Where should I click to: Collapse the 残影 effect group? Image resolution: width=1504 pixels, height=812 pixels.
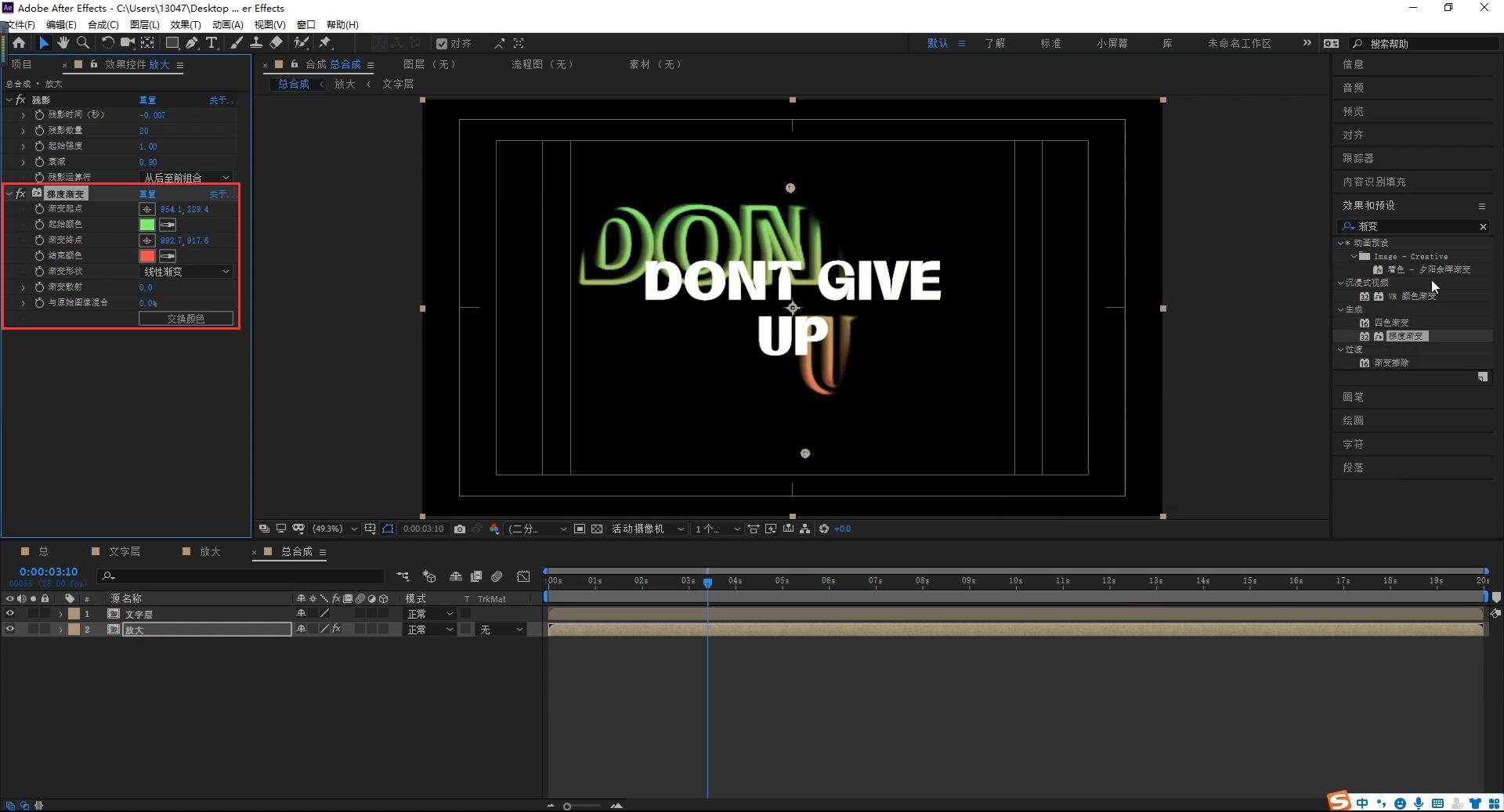(x=9, y=100)
